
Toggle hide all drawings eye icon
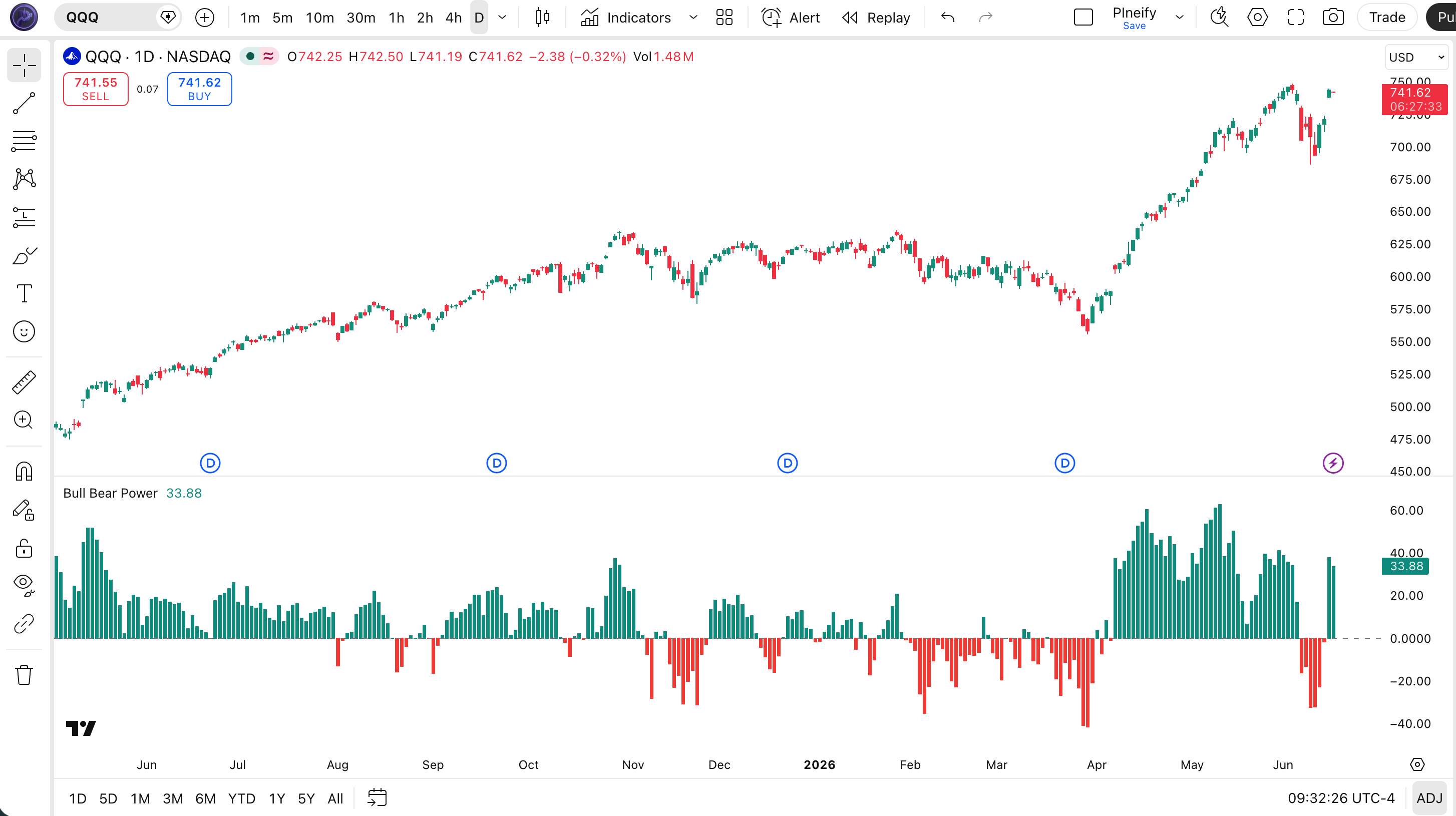25,585
